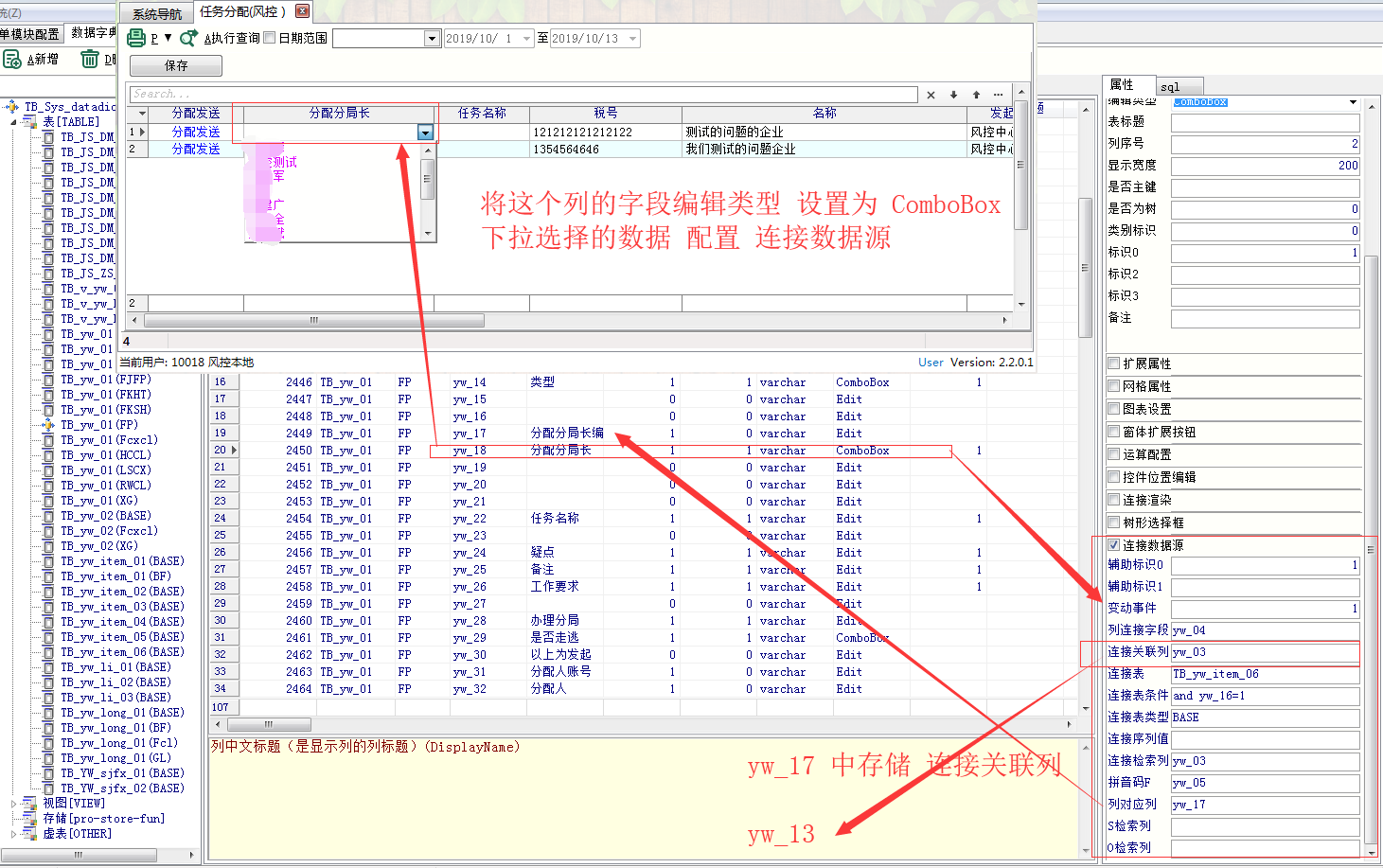This screenshot has height=868, width=1383.
Task: Click the table icon beside TB_yw_li_01(BASE)
Action: (x=48, y=667)
